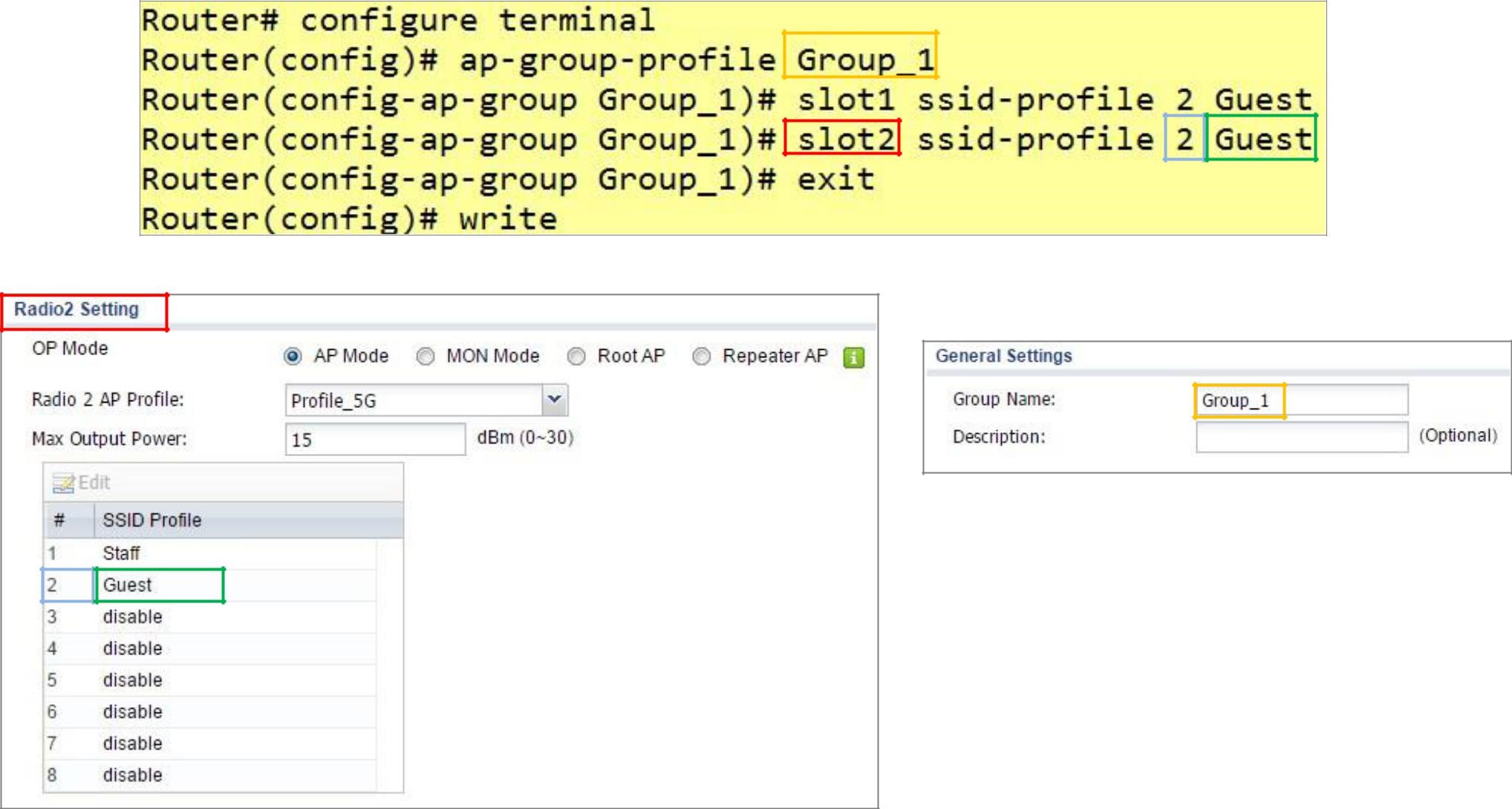Click the SSID Profile column header

point(151,520)
